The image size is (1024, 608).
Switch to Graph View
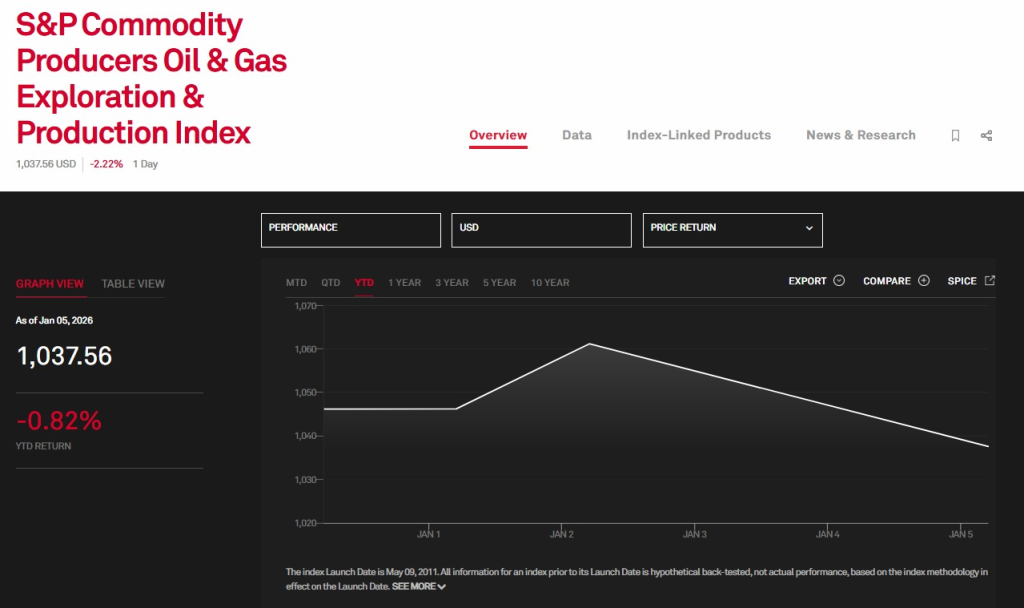click(x=50, y=284)
